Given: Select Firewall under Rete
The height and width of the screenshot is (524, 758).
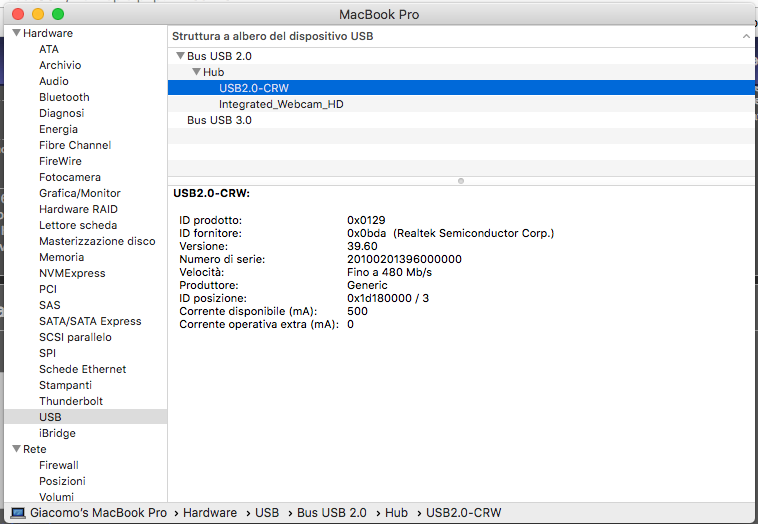Looking at the screenshot, I should (58, 465).
